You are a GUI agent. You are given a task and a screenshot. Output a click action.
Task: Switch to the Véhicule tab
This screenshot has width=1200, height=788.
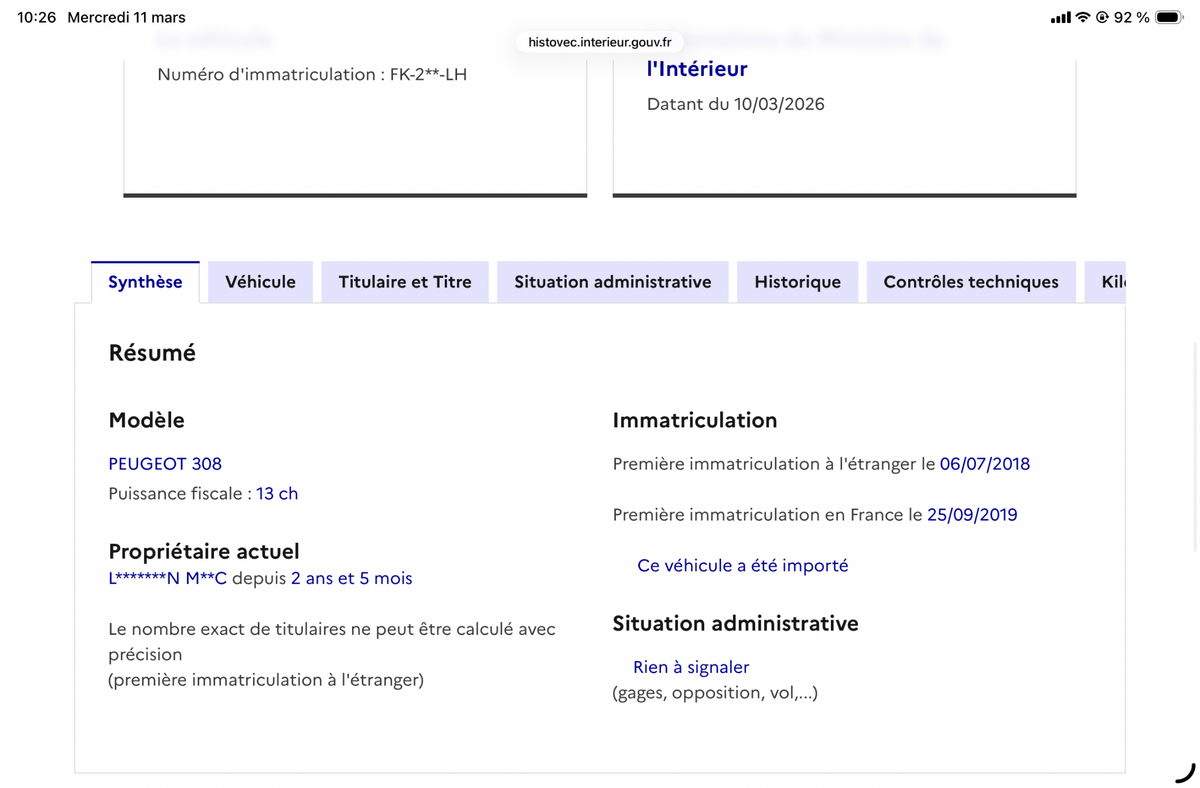pos(260,282)
